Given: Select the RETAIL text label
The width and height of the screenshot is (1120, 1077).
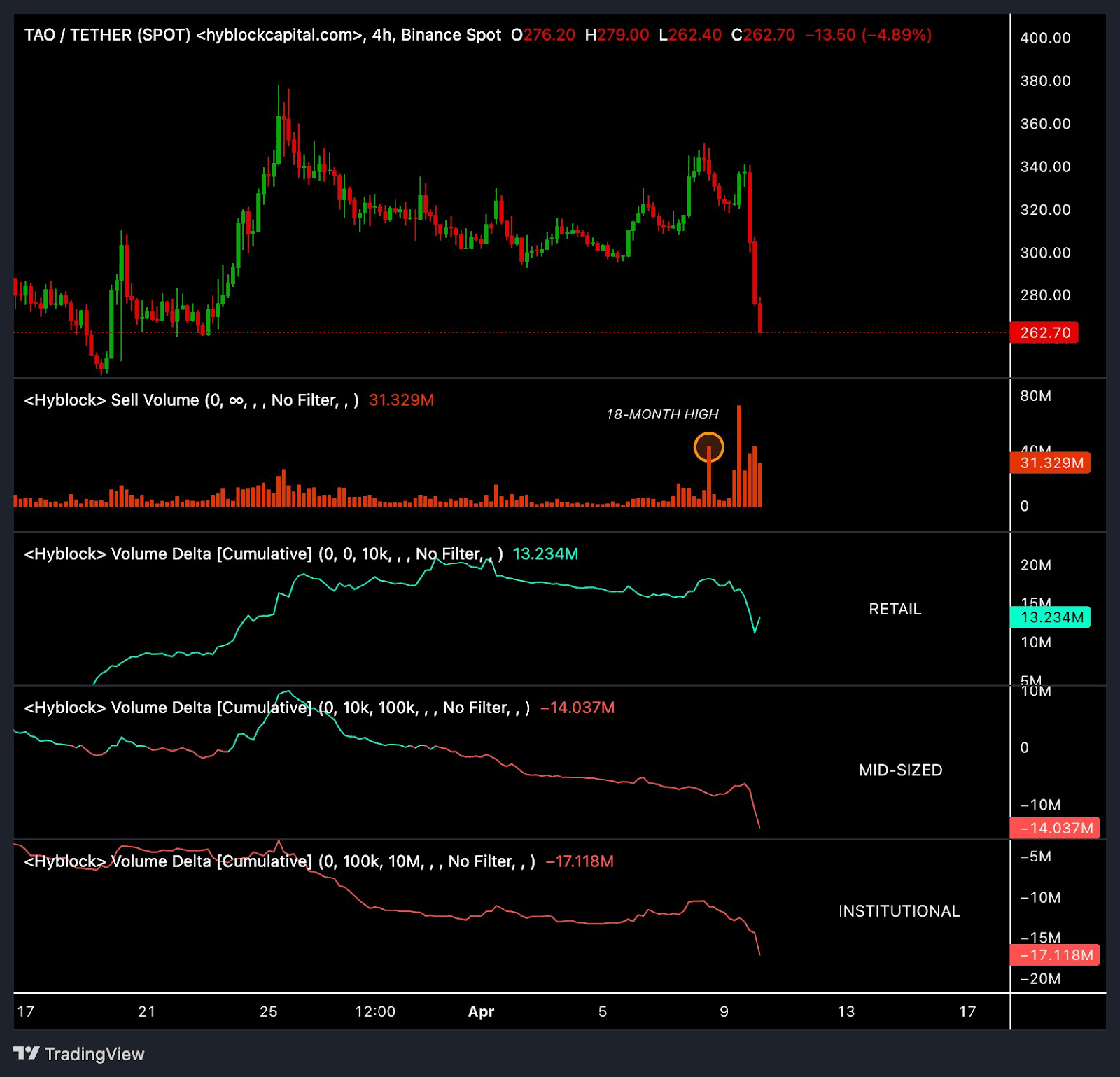Looking at the screenshot, I should tap(895, 609).
